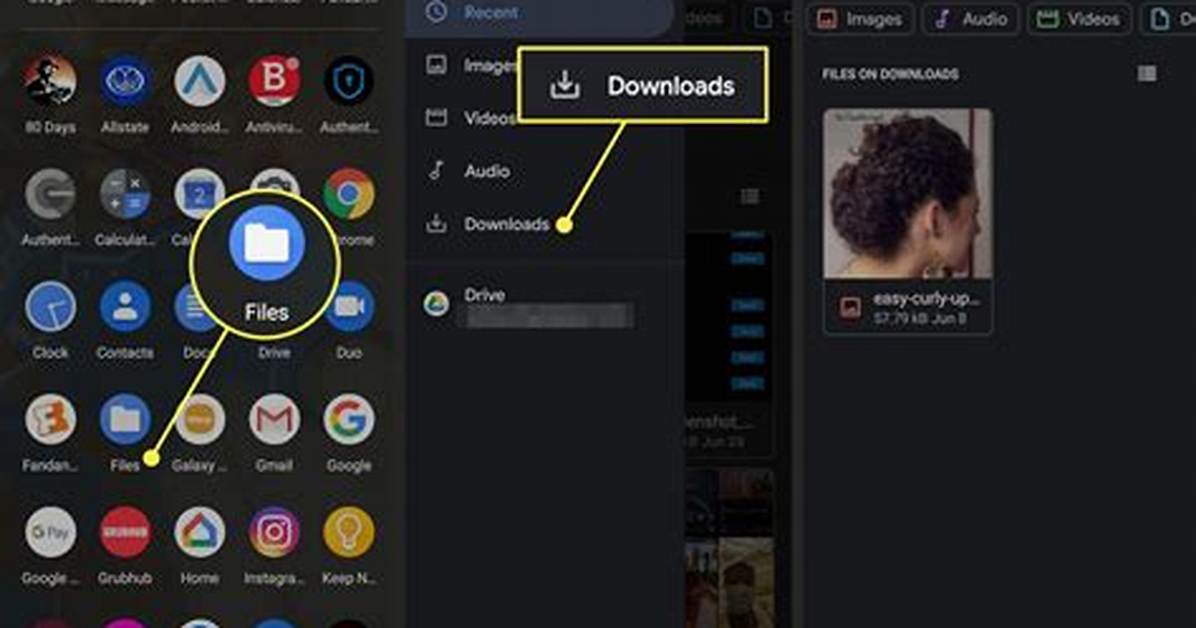Open the Clock app
The width and height of the screenshot is (1196, 628).
(x=50, y=307)
